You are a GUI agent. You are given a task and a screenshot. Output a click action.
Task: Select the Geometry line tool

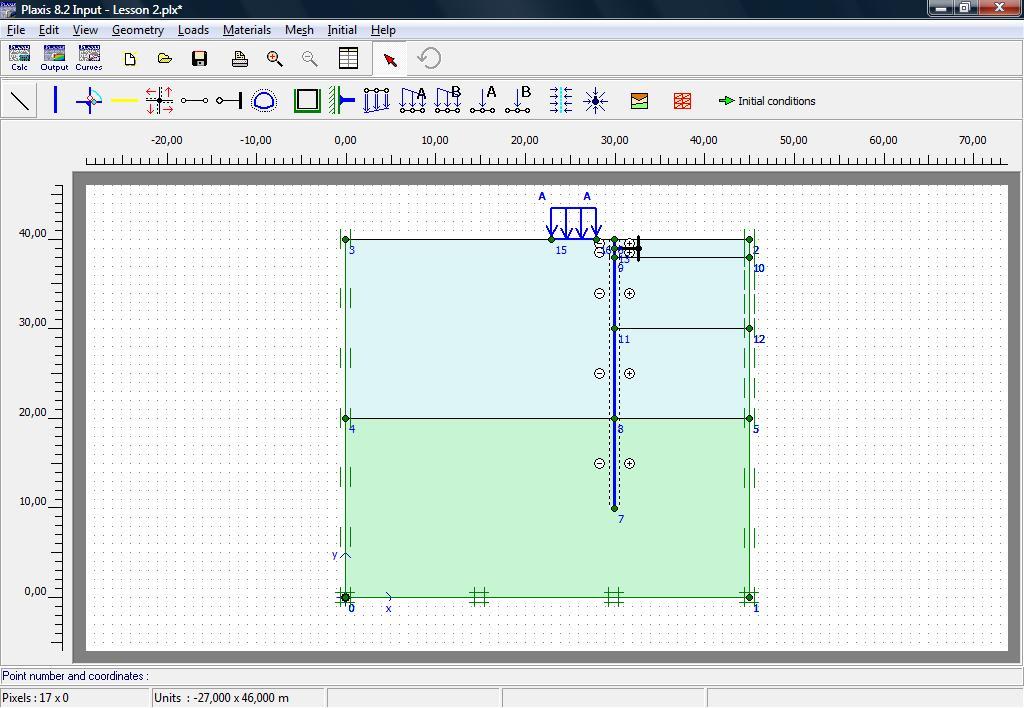coord(20,101)
